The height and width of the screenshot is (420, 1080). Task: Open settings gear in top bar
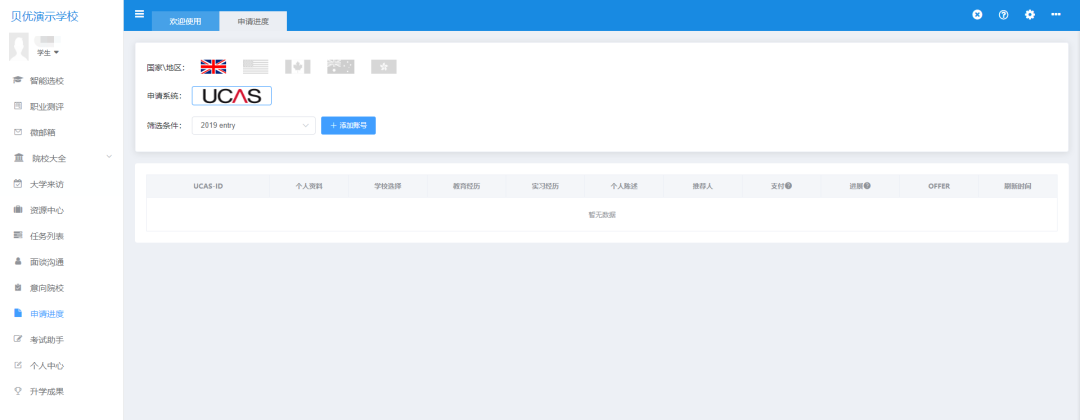click(1030, 15)
